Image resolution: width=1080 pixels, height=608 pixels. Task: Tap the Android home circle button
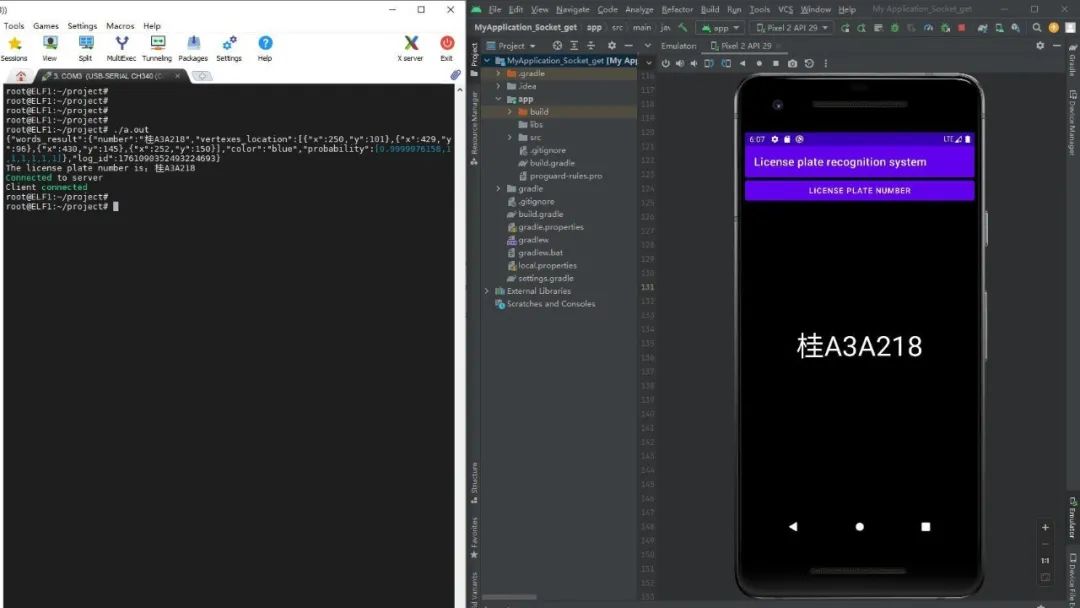859,526
